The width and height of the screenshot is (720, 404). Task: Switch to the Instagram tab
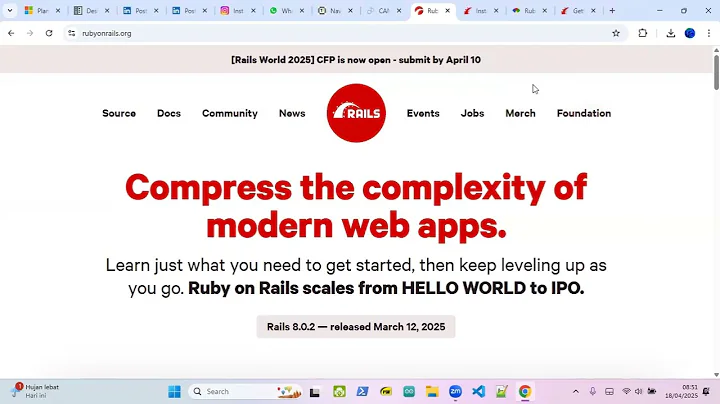[x=237, y=11]
